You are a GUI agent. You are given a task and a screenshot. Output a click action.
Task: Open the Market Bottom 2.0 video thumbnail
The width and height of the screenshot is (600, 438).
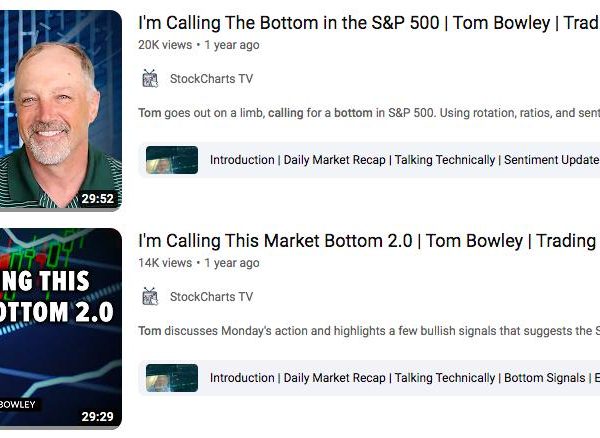(x=61, y=328)
